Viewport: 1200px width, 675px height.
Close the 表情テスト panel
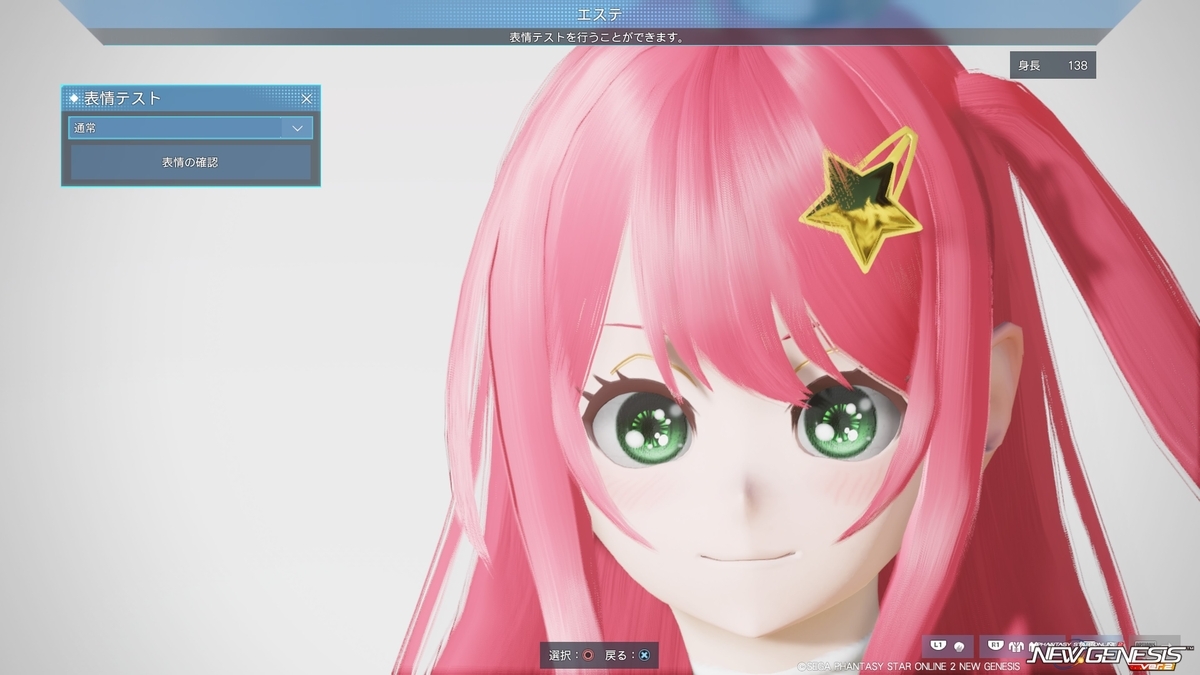pos(307,99)
